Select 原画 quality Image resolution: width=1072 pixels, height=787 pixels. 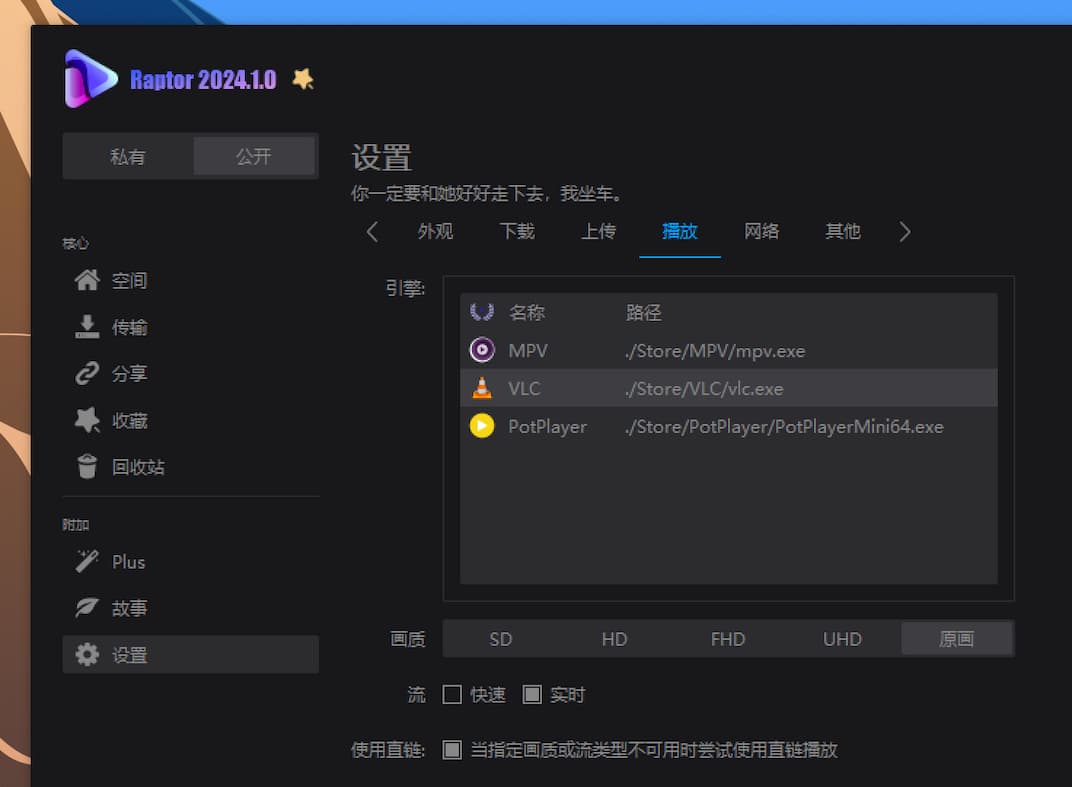coord(956,639)
